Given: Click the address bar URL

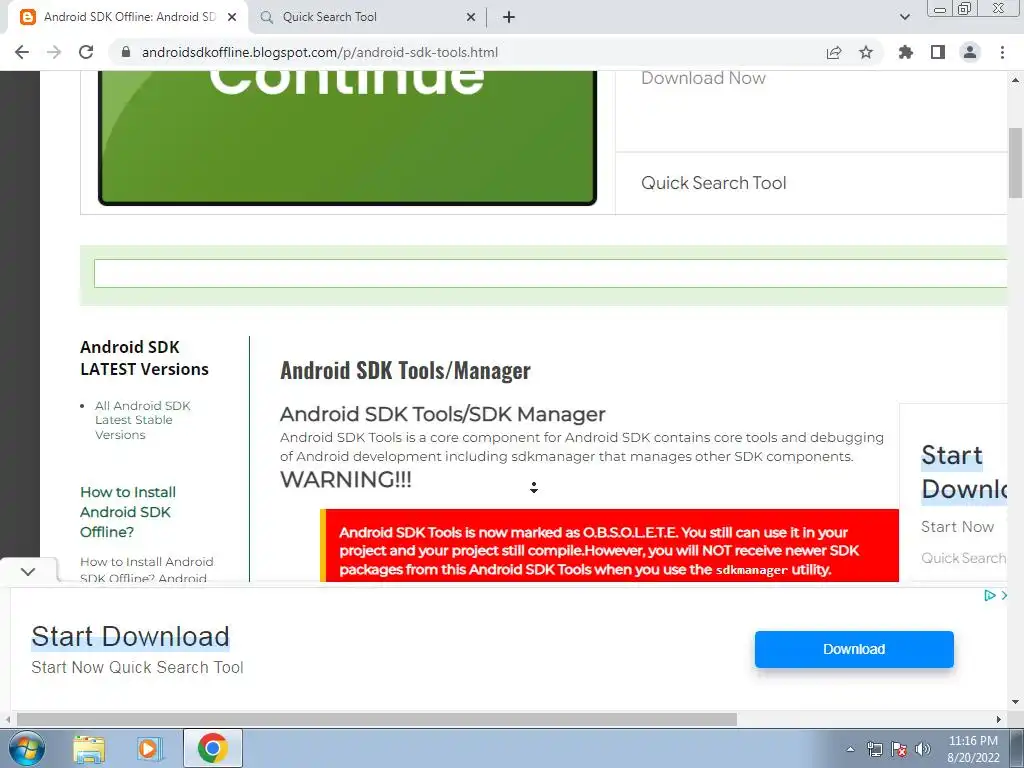Looking at the screenshot, I should click(320, 52).
